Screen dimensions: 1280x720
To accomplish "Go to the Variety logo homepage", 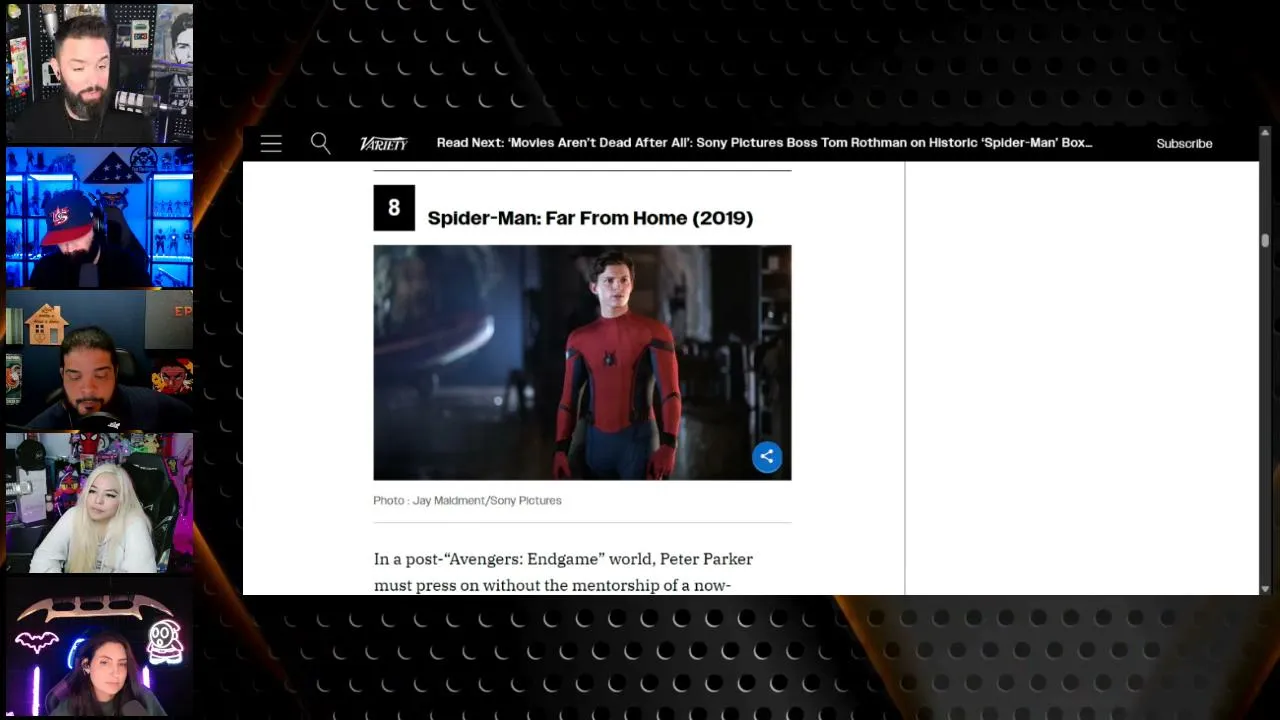I will [384, 143].
